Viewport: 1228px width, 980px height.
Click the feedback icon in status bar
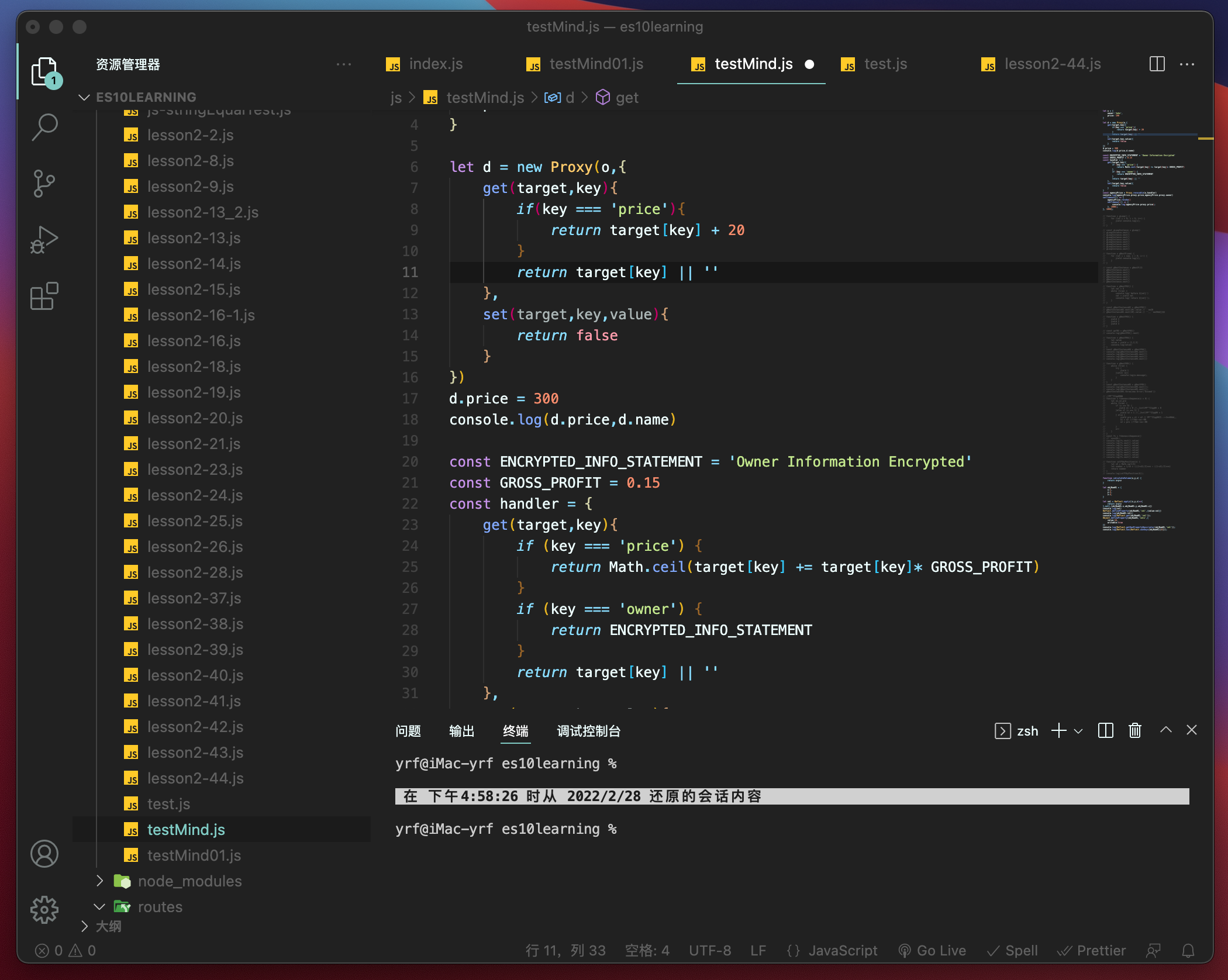coord(1154,951)
